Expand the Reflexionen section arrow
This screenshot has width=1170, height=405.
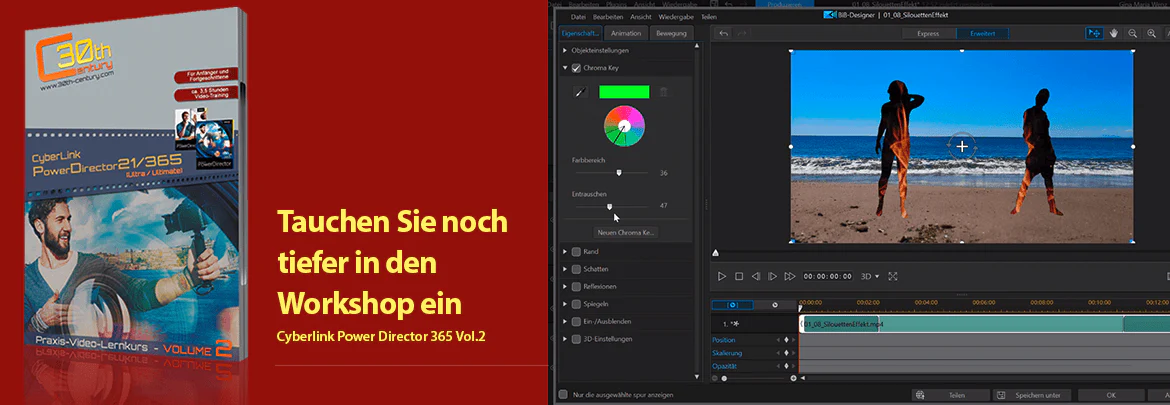tap(565, 286)
